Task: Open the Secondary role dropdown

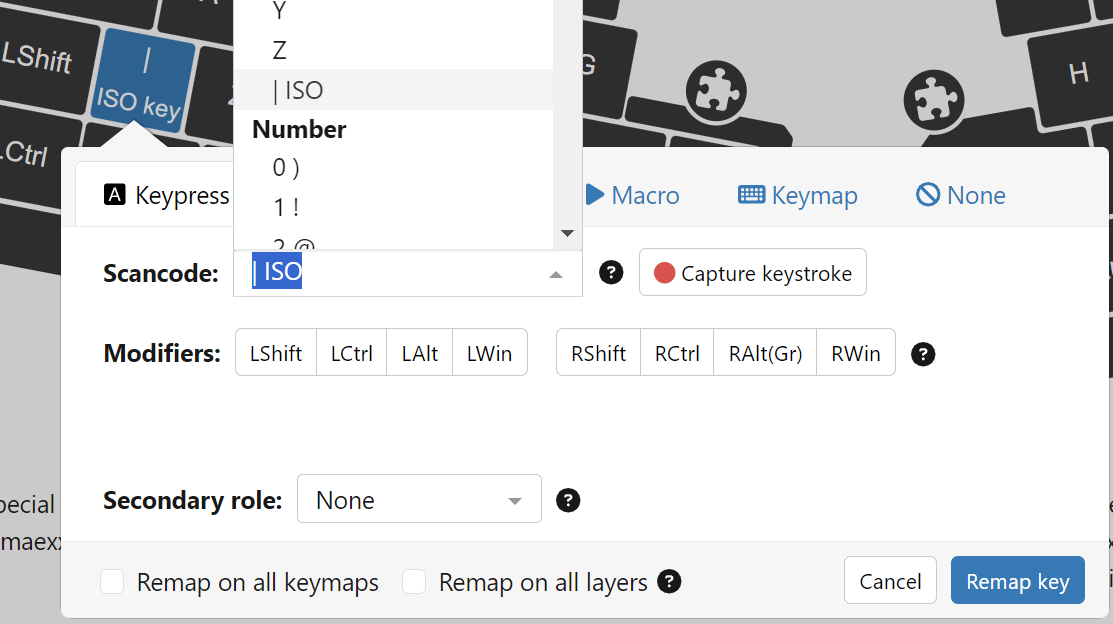Action: (419, 499)
